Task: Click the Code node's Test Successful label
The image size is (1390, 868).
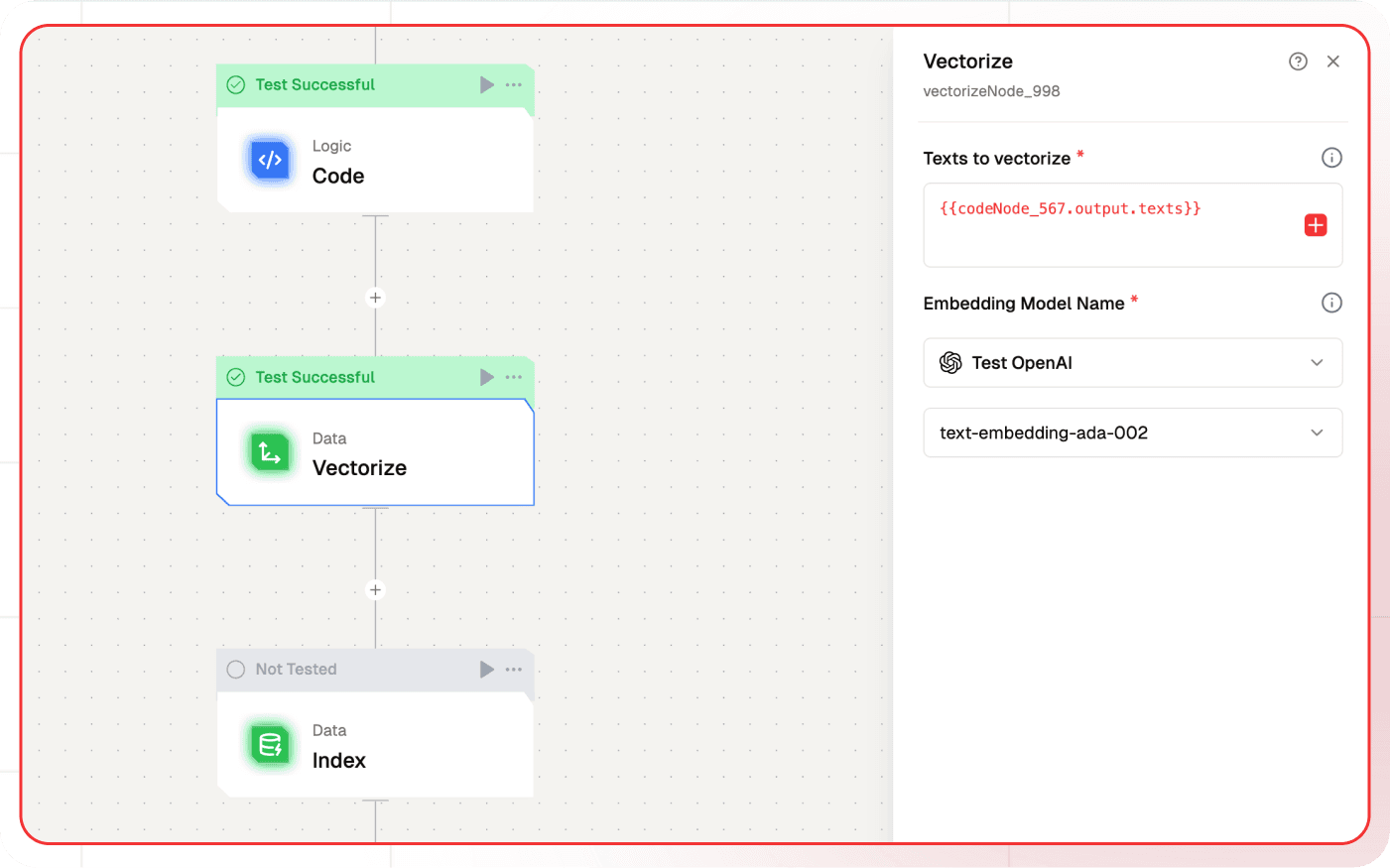Action: point(315,85)
